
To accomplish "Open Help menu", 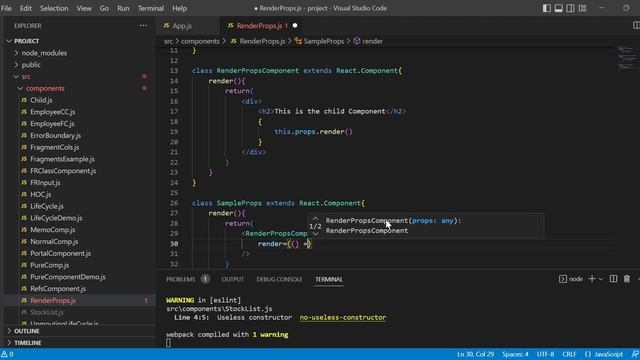I will 179,8.
